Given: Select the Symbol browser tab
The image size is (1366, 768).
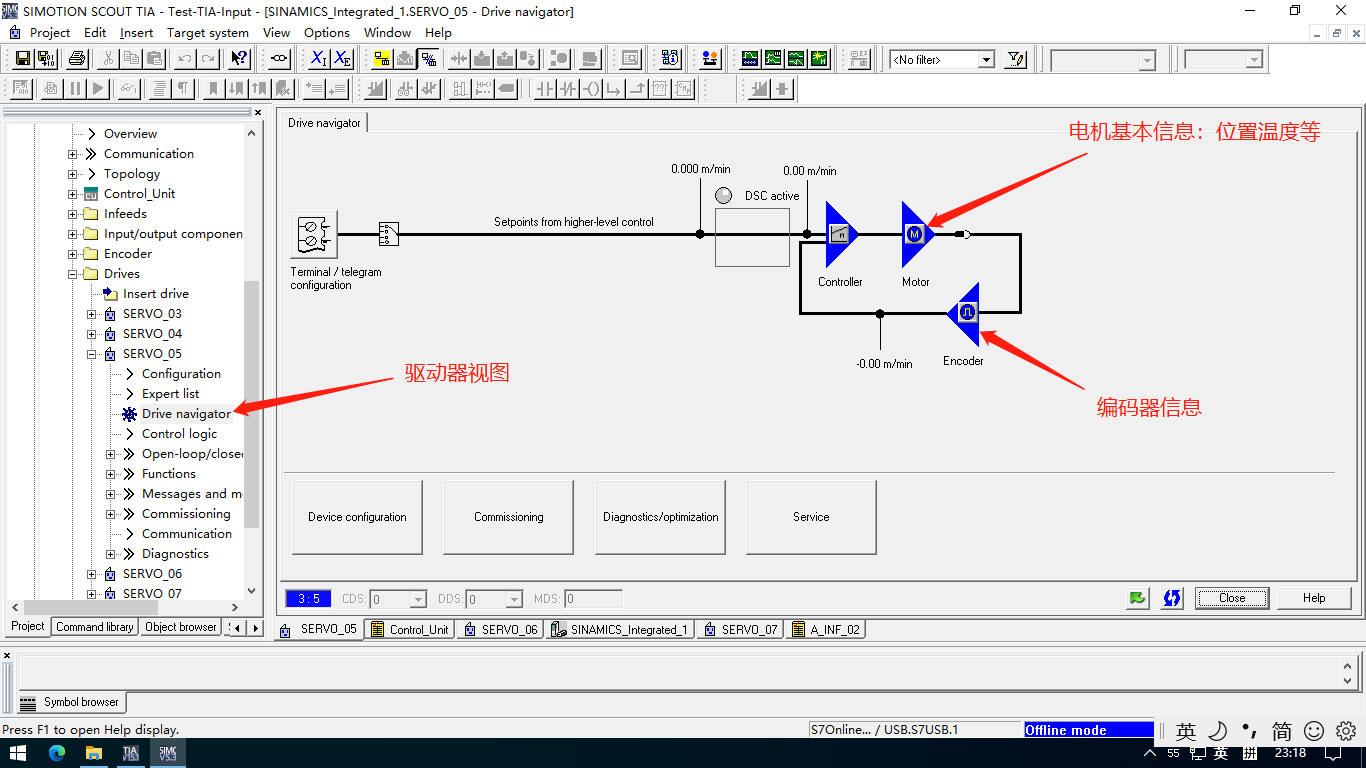Looking at the screenshot, I should [x=70, y=702].
